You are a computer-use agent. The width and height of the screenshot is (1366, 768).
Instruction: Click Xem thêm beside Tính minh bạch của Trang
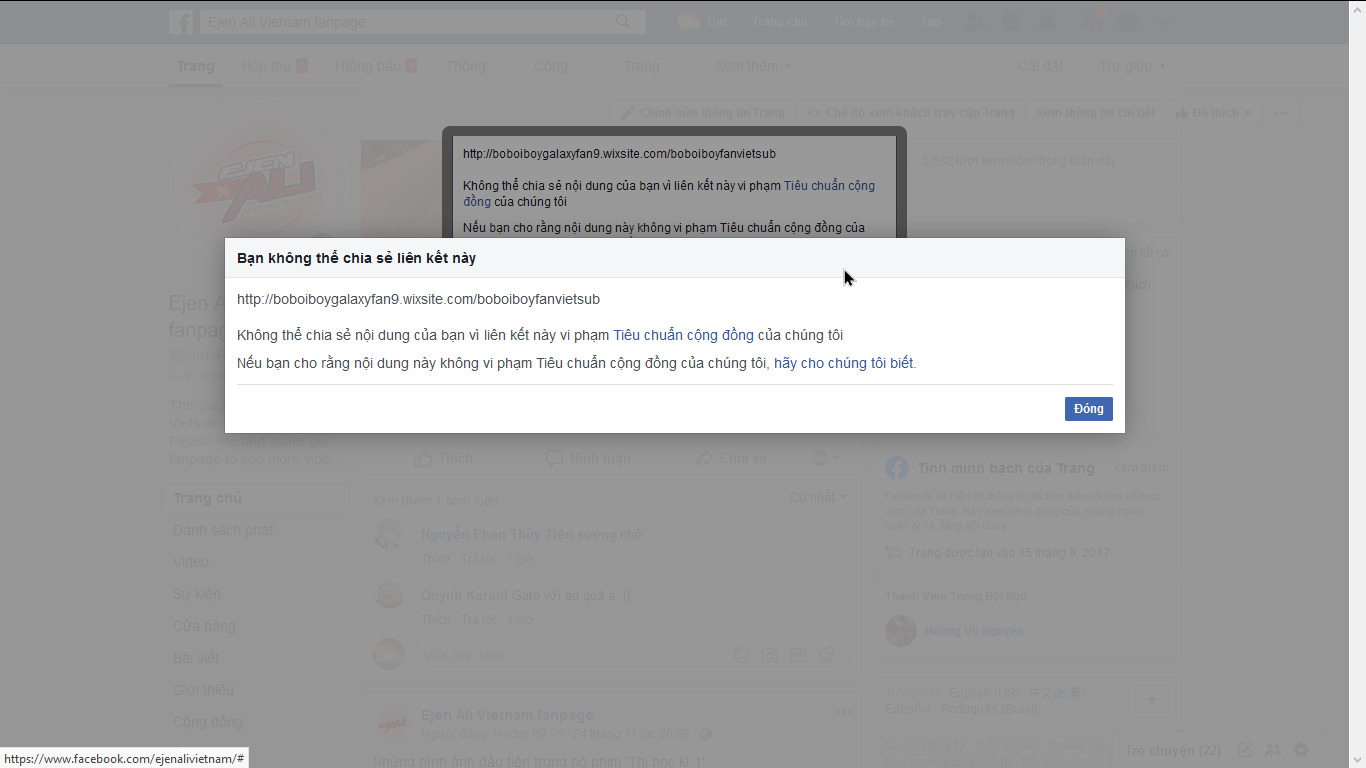[1140, 468]
